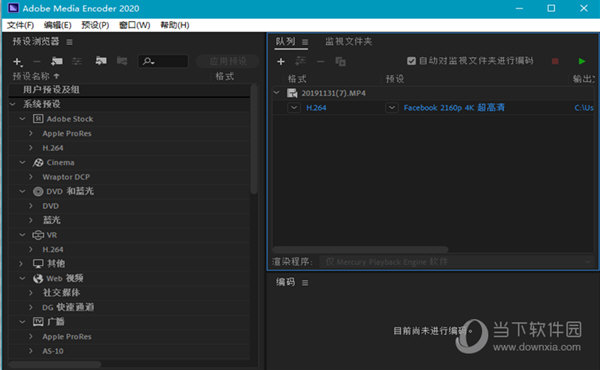Open the H.264 format dropdown in queue
The image size is (600, 370).
point(293,108)
